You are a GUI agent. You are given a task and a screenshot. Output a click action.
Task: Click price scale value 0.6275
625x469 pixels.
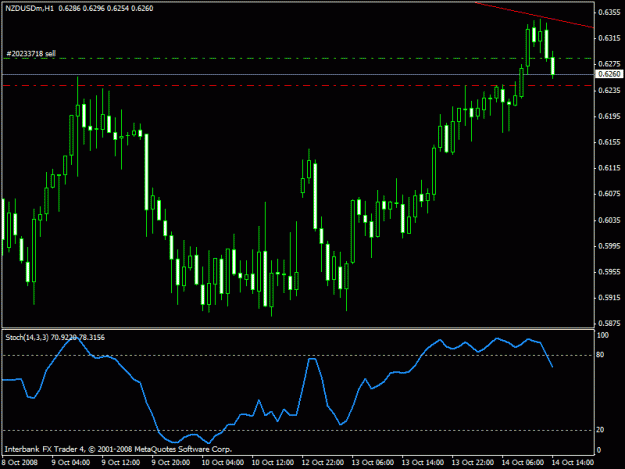click(609, 64)
